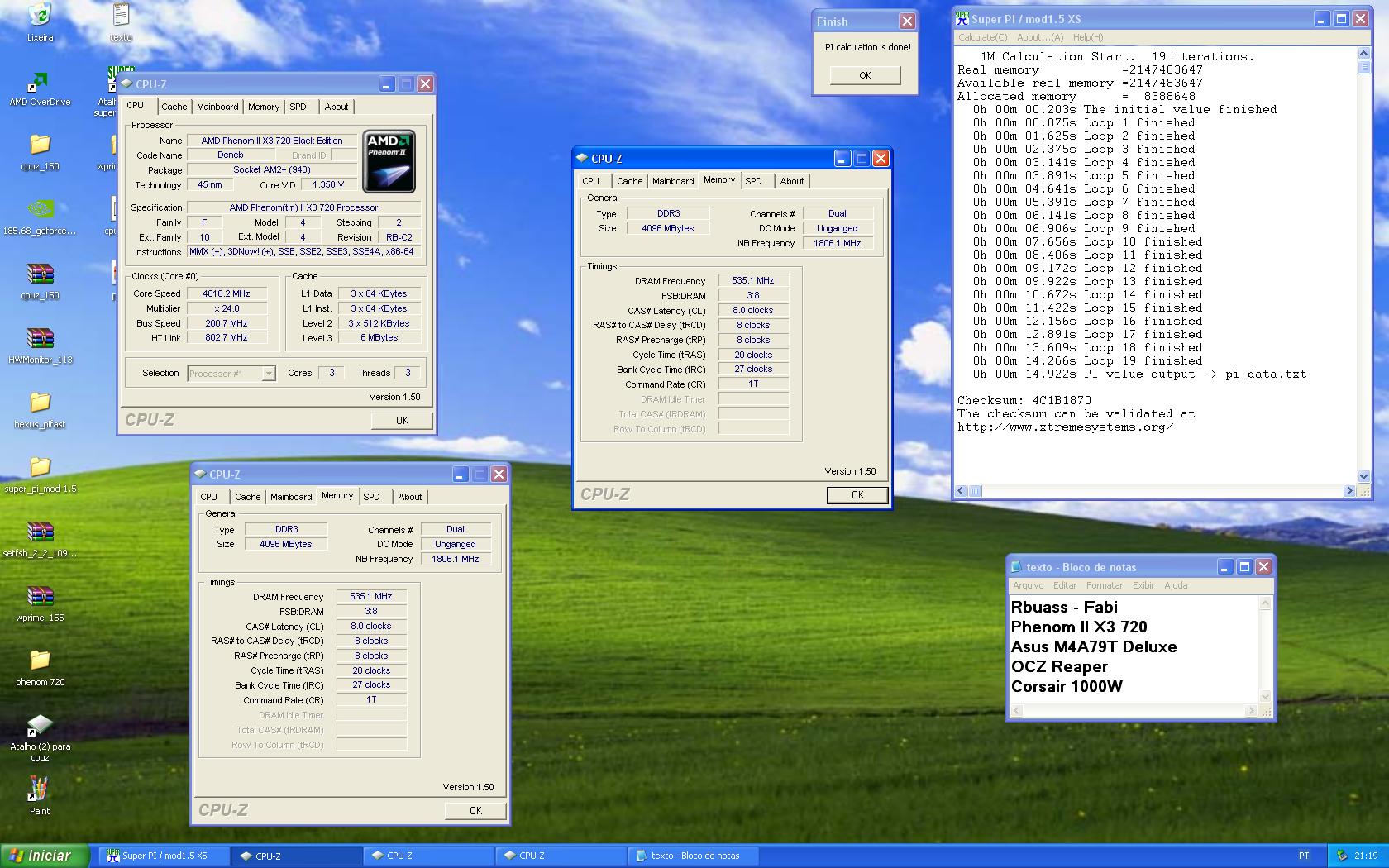
Task: Switch to Cache tab in top-left CPU-Z
Action: [174, 107]
